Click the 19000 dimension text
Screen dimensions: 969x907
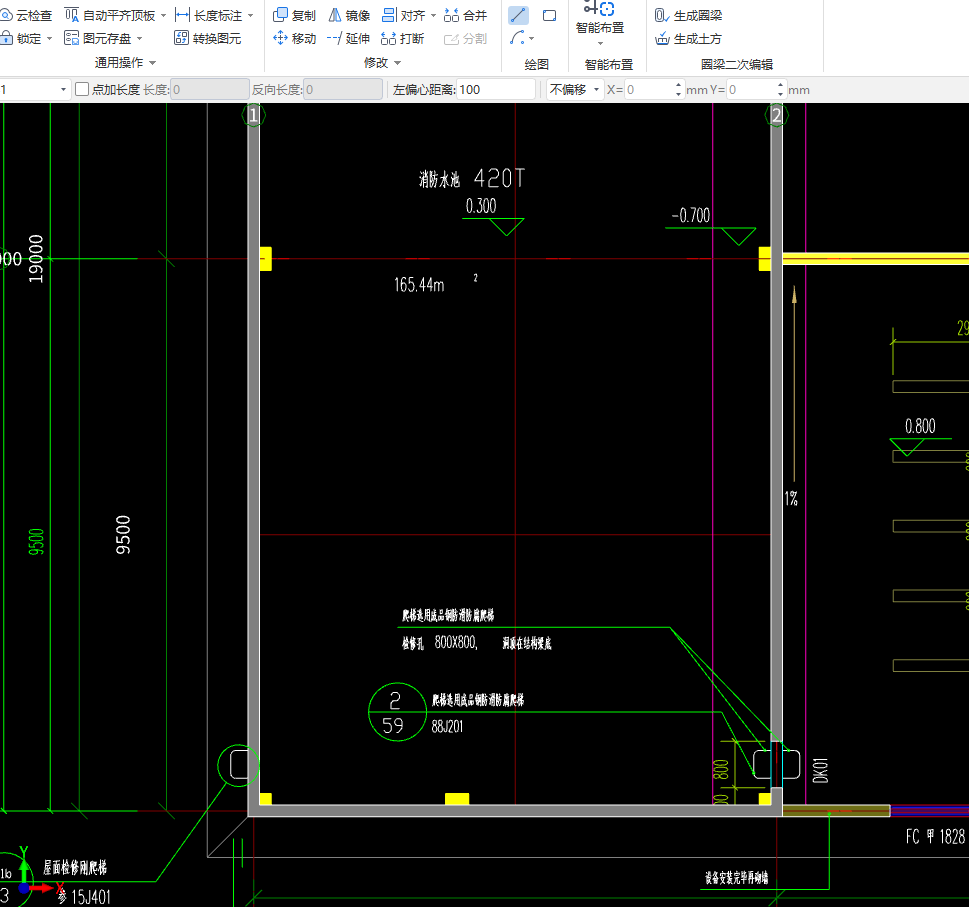36,259
